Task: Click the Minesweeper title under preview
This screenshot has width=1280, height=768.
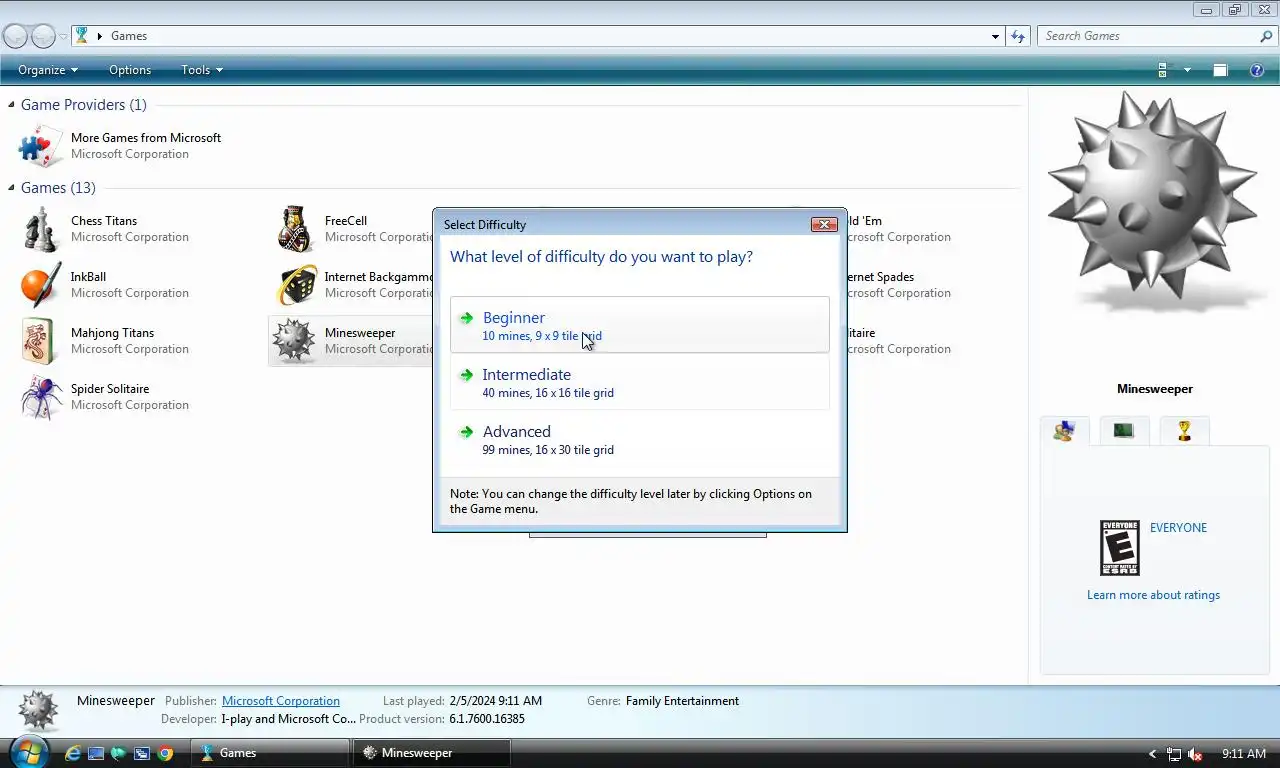Action: click(x=1155, y=389)
